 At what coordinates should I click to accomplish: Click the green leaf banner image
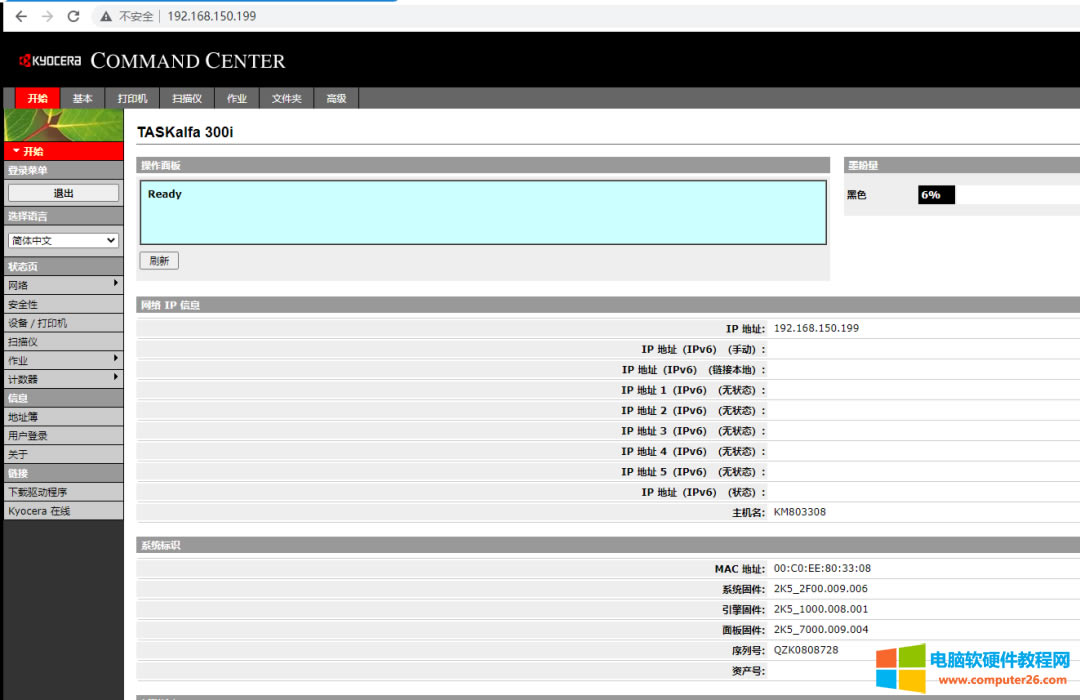click(63, 125)
